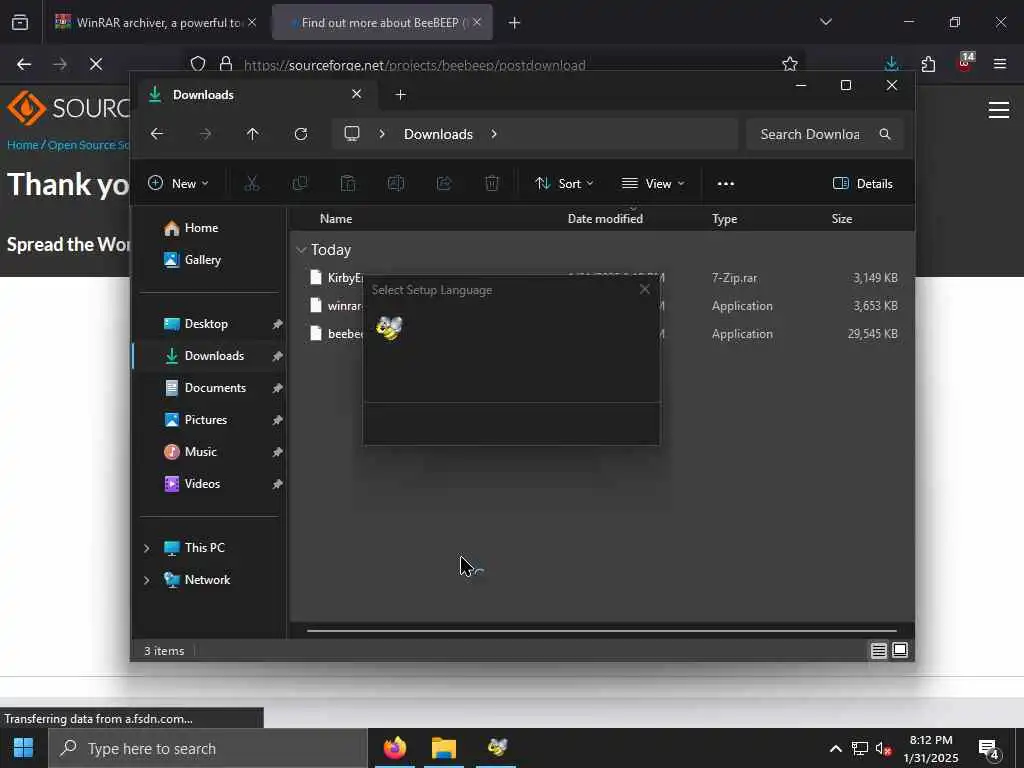Viewport: 1024px width, 768px height.
Task: Click the chevron after Downloads in address bar
Action: point(494,134)
